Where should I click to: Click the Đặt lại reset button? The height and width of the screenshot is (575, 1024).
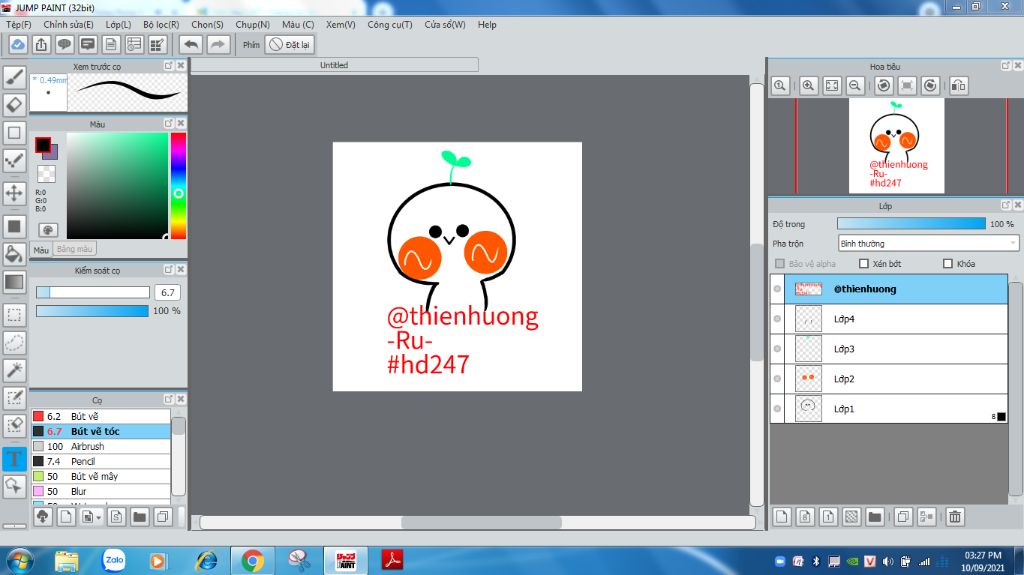pos(290,44)
